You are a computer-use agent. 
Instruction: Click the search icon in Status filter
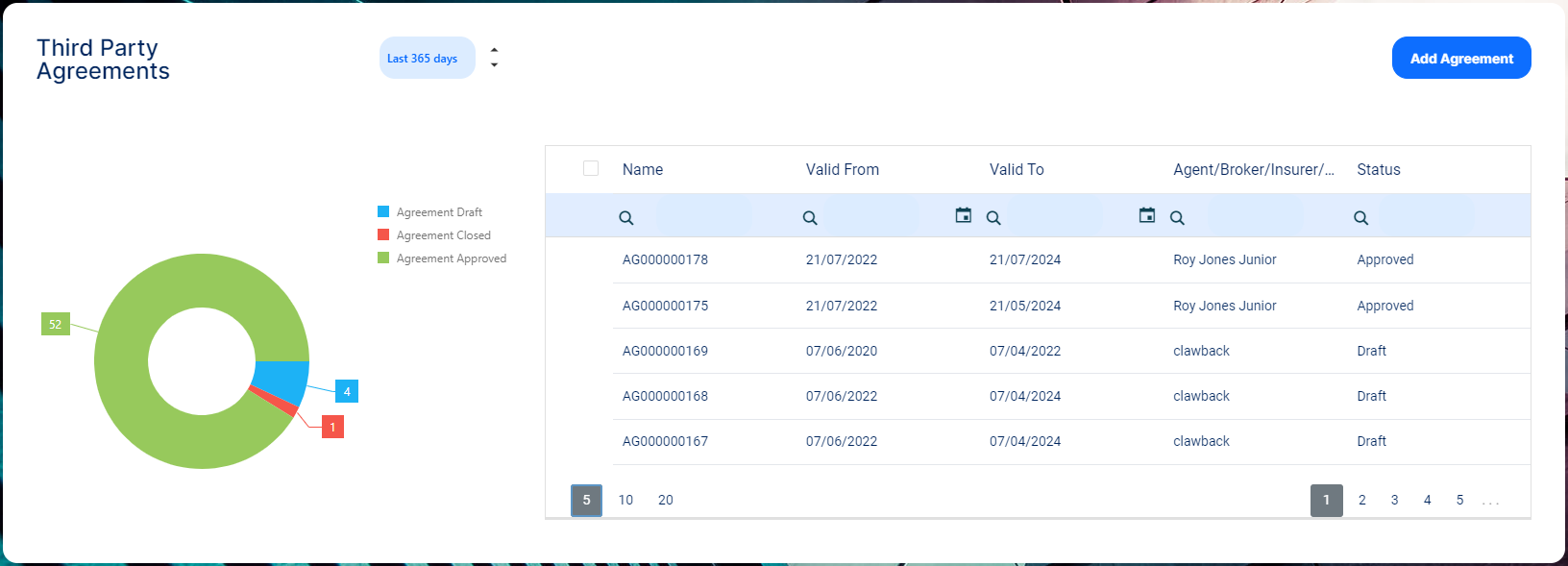[x=1360, y=218]
